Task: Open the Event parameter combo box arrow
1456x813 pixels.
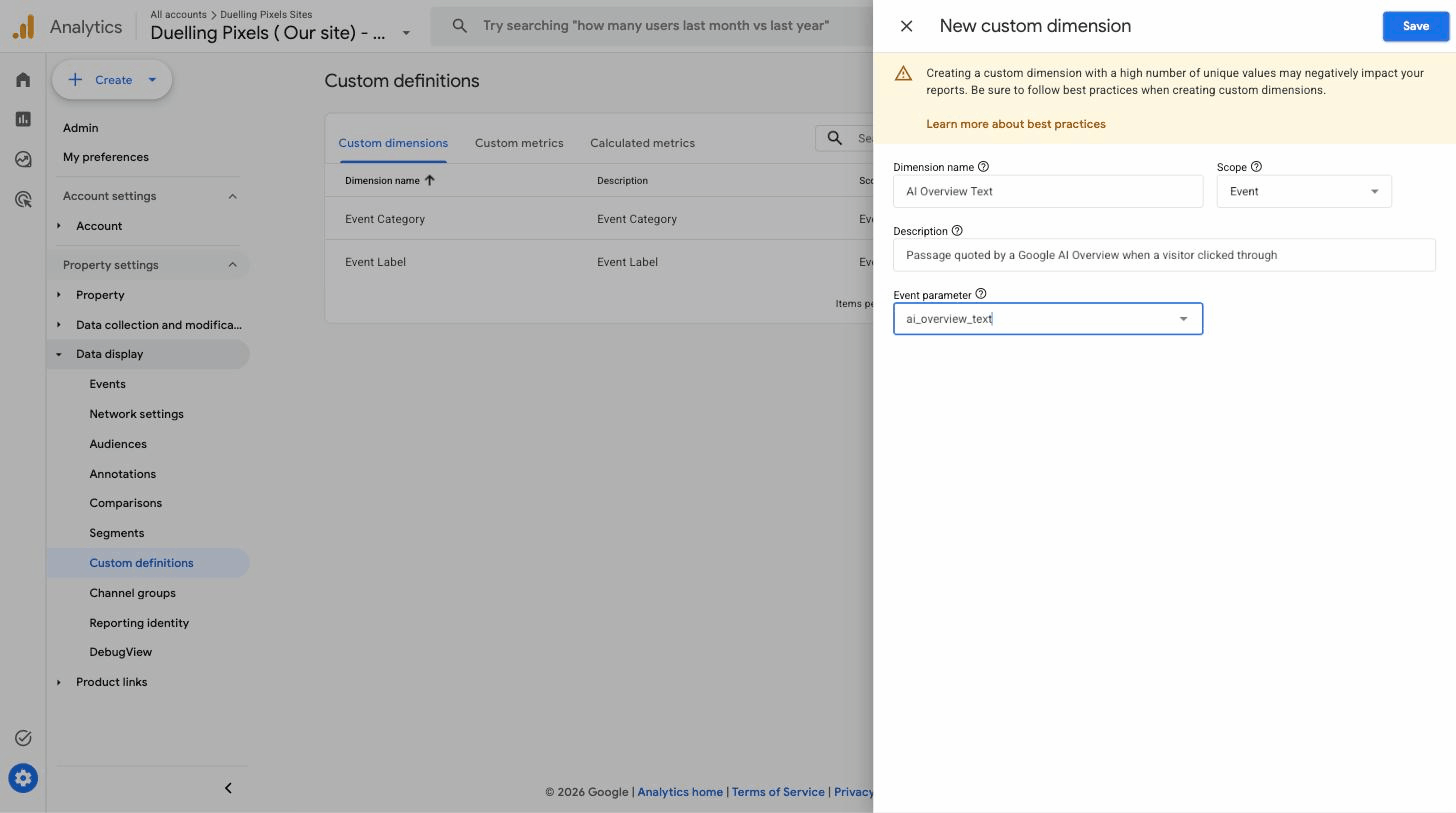Action: pyautogui.click(x=1183, y=319)
